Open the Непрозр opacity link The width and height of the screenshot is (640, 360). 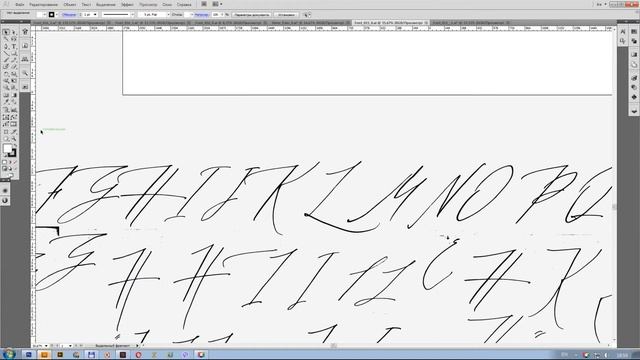(202, 15)
